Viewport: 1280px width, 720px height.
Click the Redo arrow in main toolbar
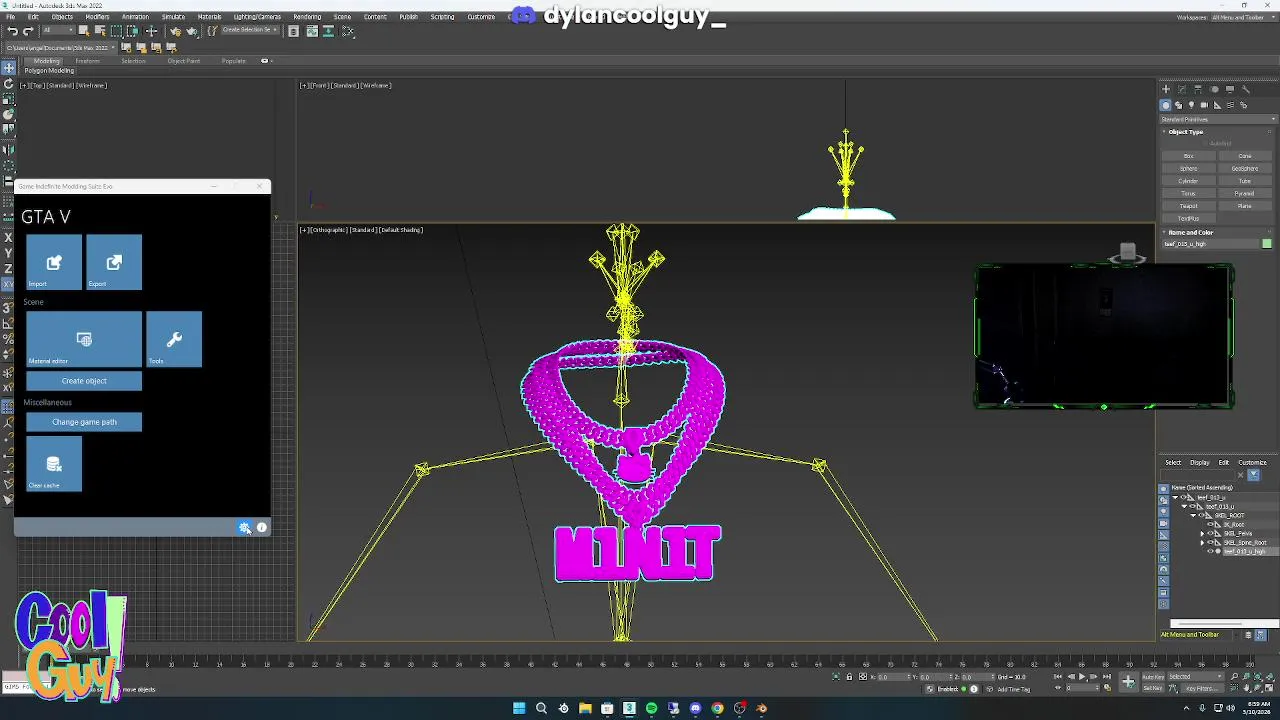point(28,31)
